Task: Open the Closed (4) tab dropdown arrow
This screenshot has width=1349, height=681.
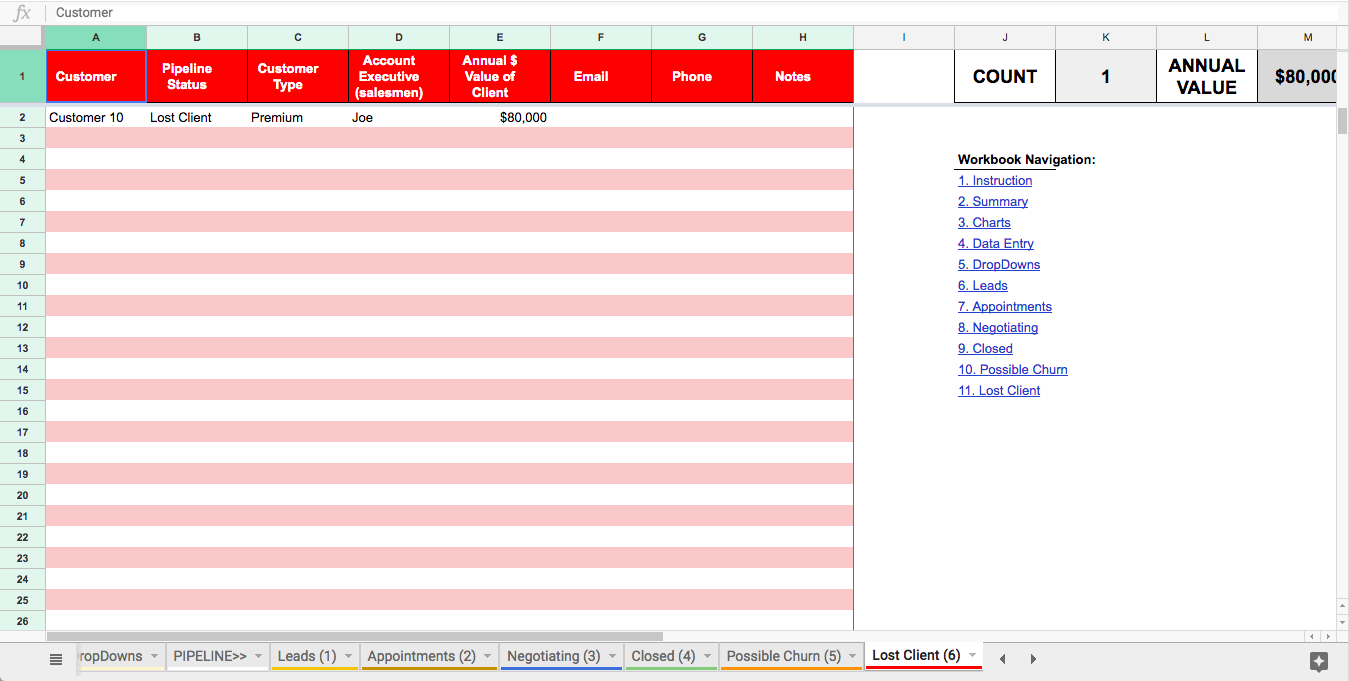Action: click(707, 657)
